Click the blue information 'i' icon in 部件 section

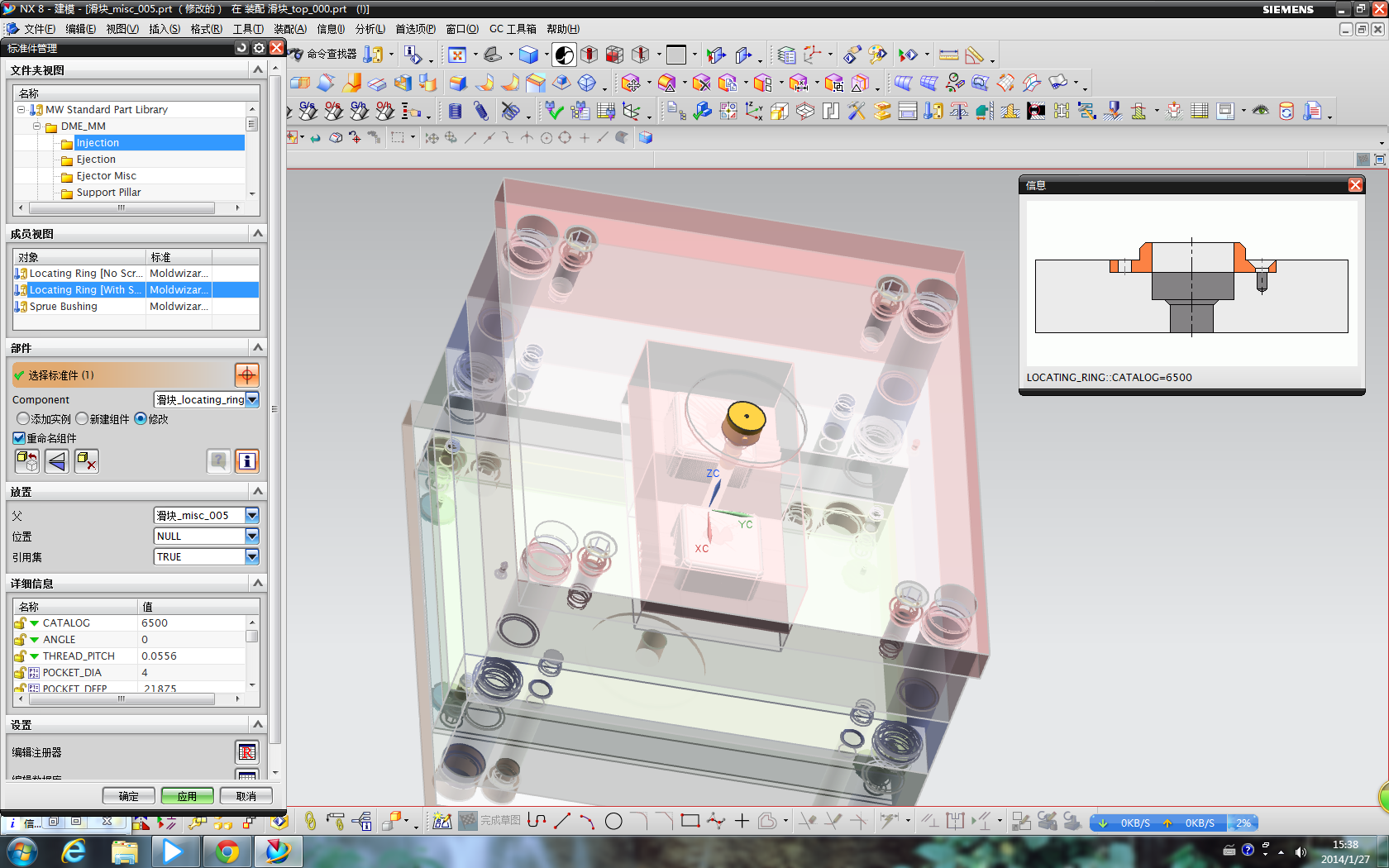[x=247, y=461]
